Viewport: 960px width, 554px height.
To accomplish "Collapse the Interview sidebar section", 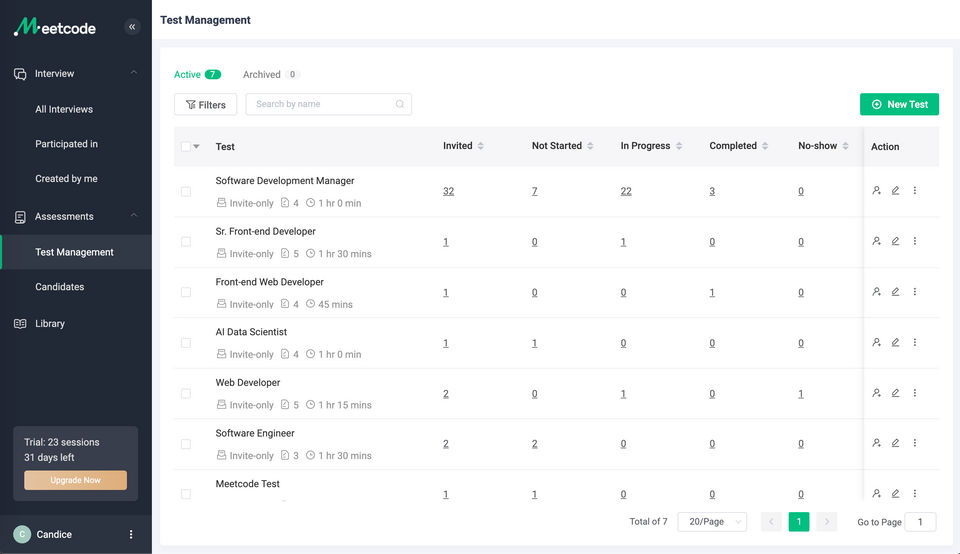I will pos(134,73).
